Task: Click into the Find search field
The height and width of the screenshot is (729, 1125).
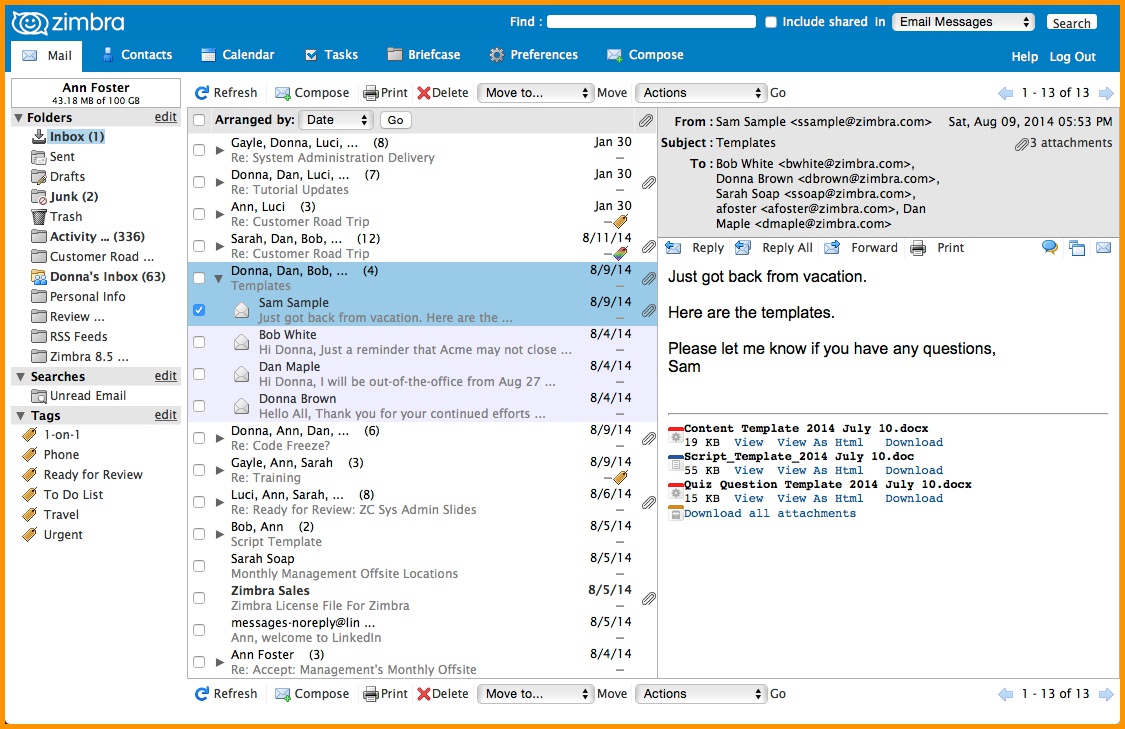Action: pos(651,22)
